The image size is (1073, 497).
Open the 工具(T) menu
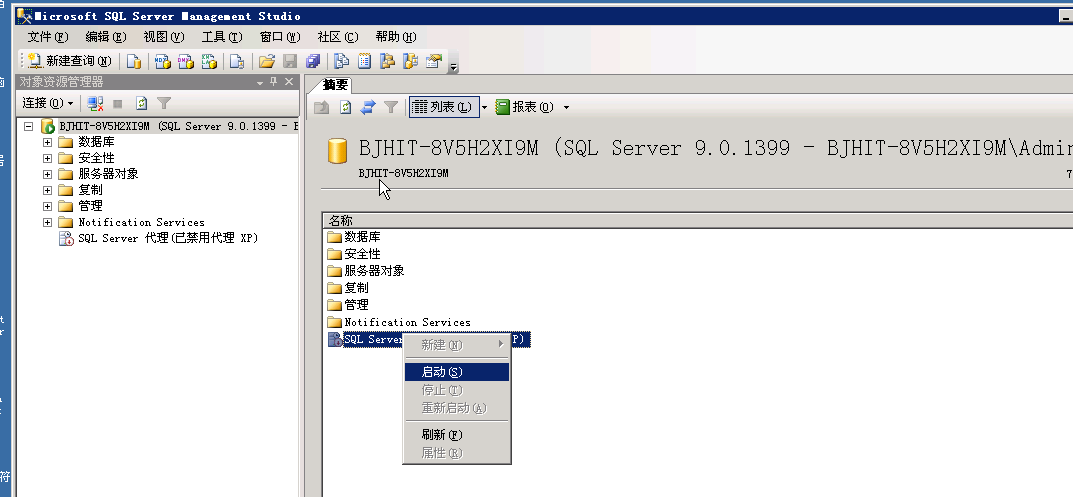(222, 37)
